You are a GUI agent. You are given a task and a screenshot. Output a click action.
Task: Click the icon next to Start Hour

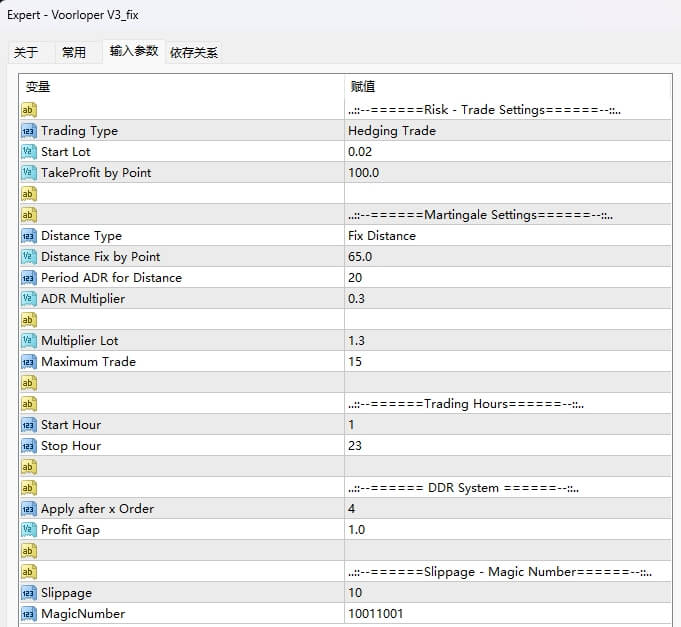pyautogui.click(x=29, y=425)
